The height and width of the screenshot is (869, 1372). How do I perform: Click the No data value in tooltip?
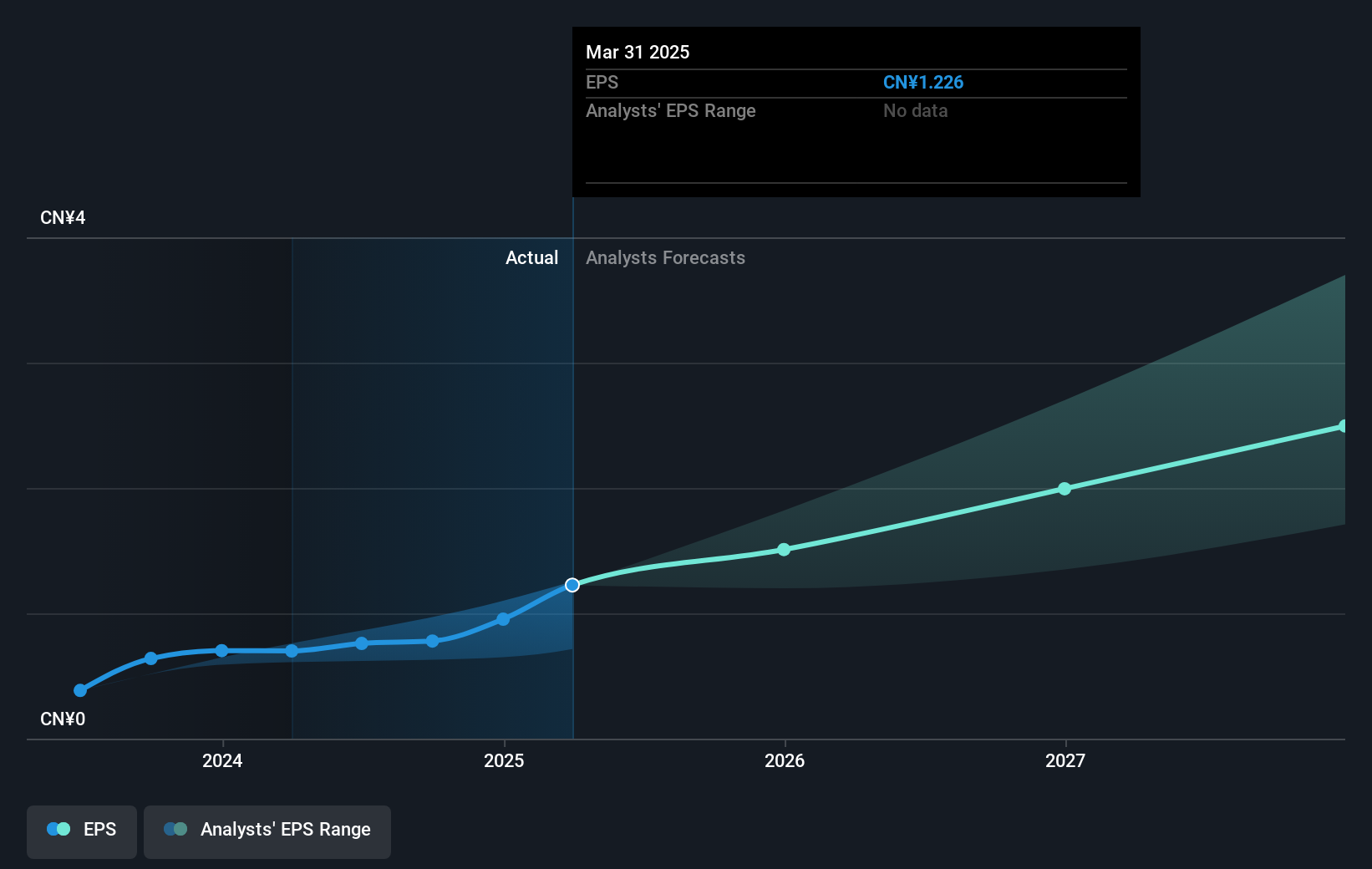click(916, 110)
